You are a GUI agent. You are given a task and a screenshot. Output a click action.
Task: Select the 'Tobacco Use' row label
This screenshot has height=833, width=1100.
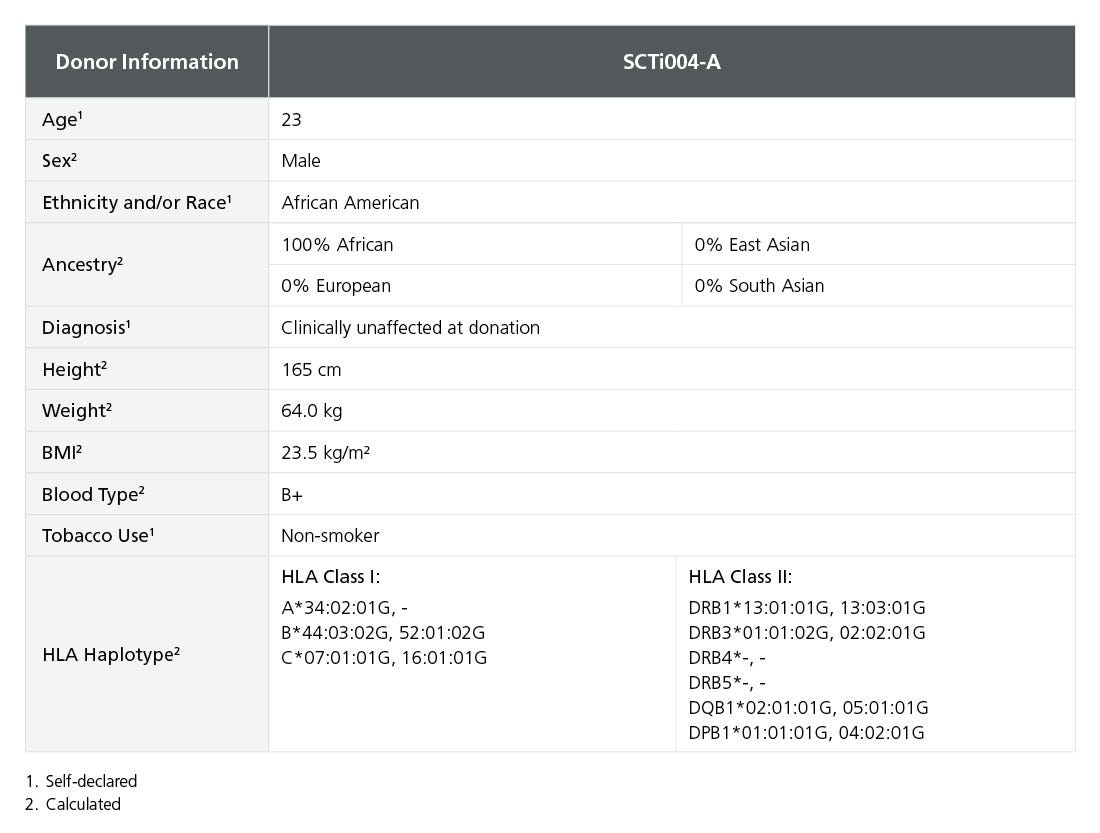pyautogui.click(x=98, y=536)
